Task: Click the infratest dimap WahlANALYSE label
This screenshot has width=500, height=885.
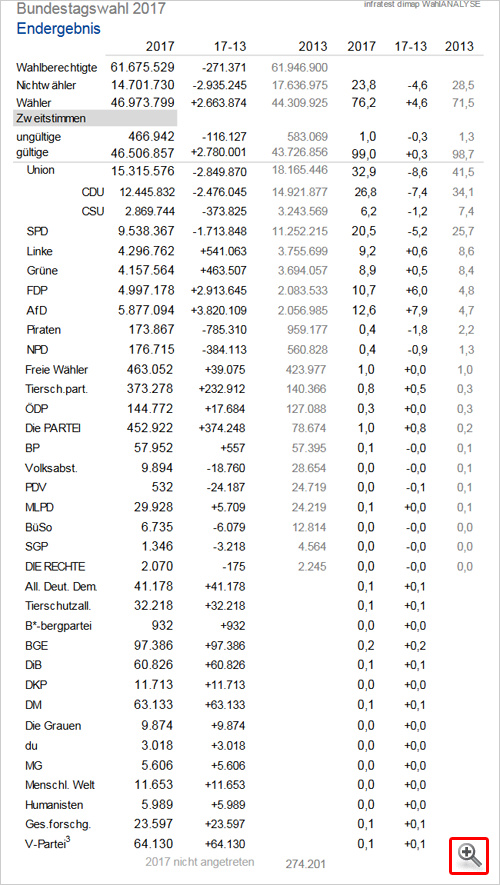Action: coord(423,4)
